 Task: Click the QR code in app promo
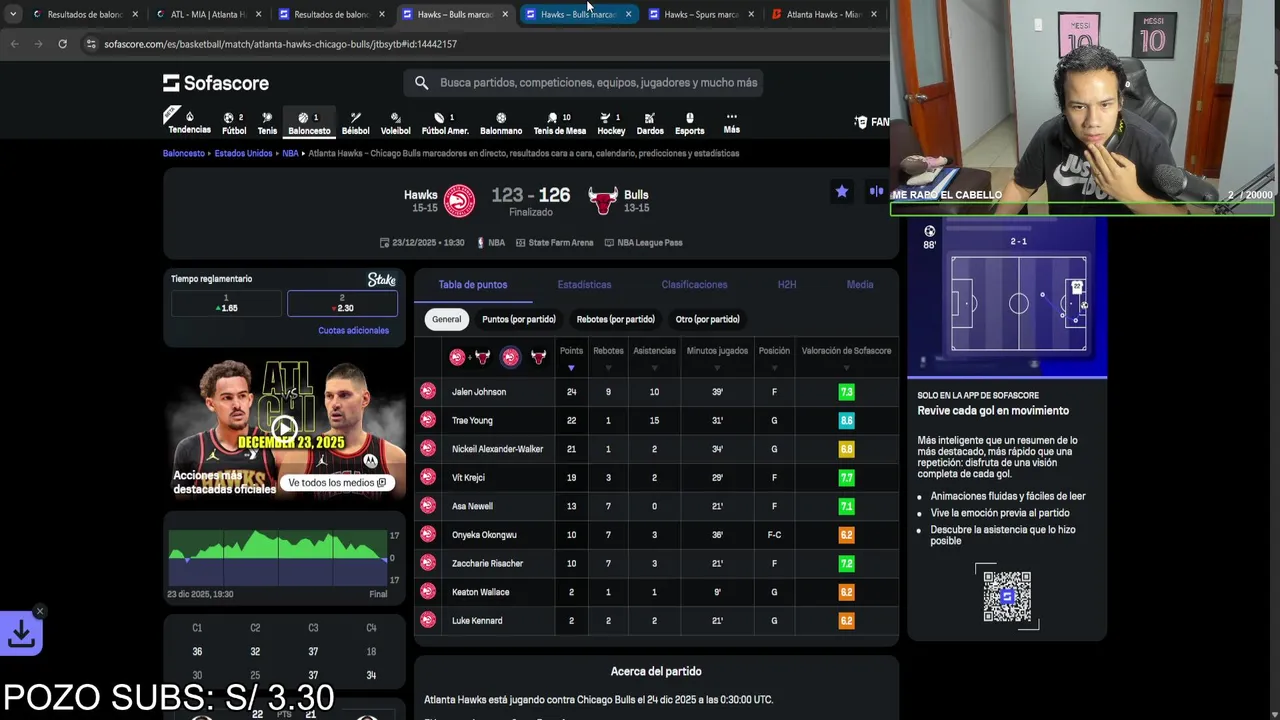1007,596
